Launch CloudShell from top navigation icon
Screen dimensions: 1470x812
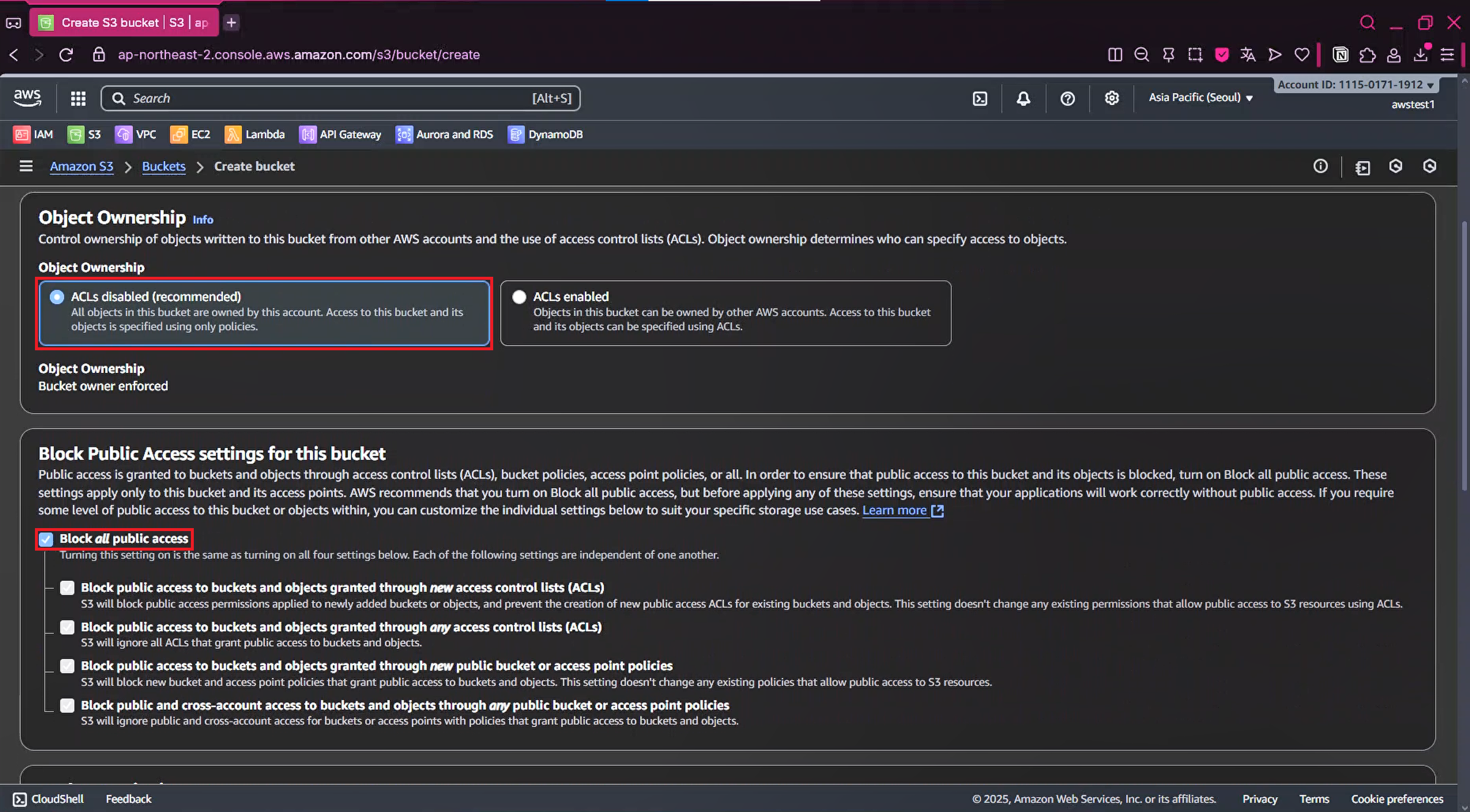[980, 98]
